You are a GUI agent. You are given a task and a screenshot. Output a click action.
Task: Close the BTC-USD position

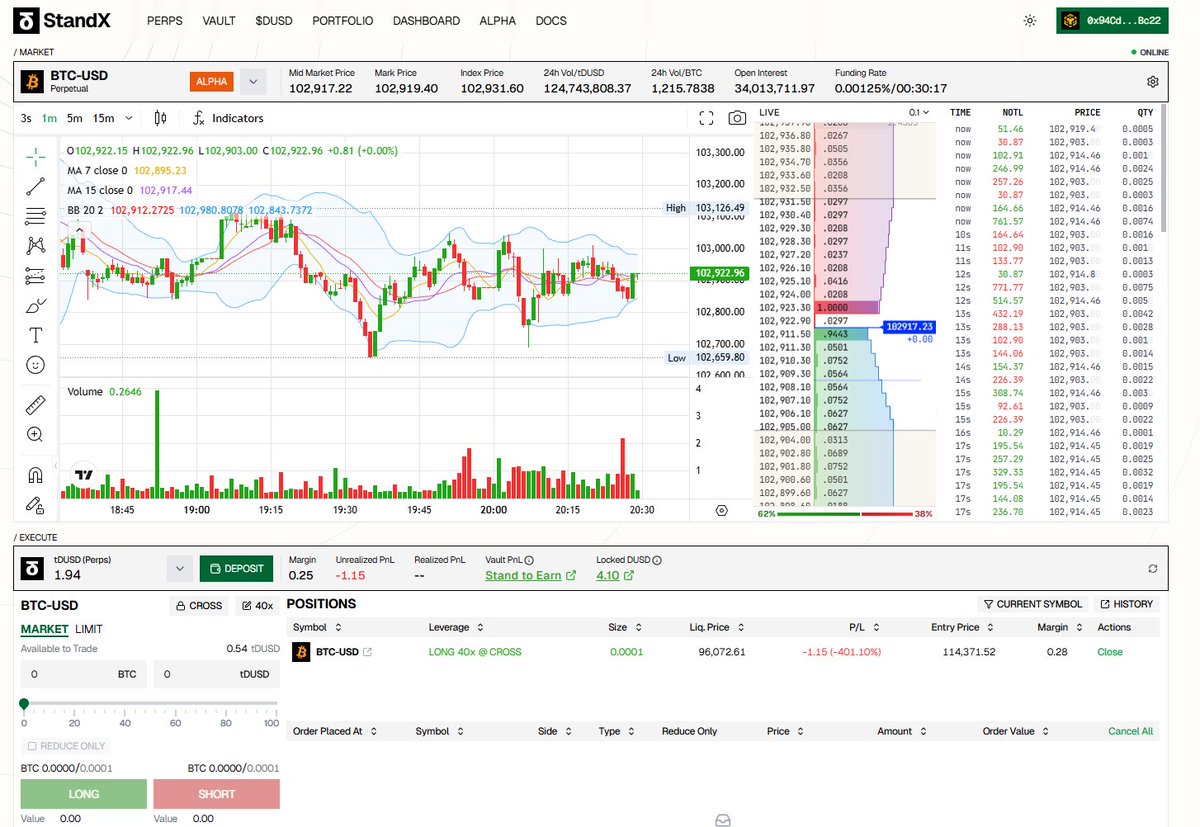[x=1110, y=652]
